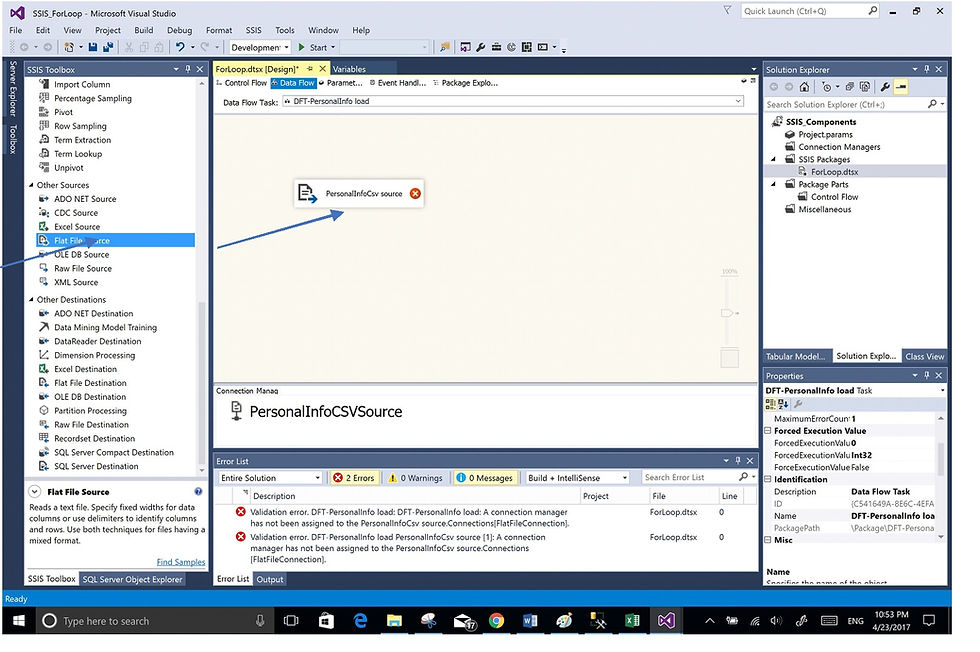The image size is (980, 652).
Task: Click the pending changes filter clock icon
Action: pyautogui.click(x=827, y=87)
